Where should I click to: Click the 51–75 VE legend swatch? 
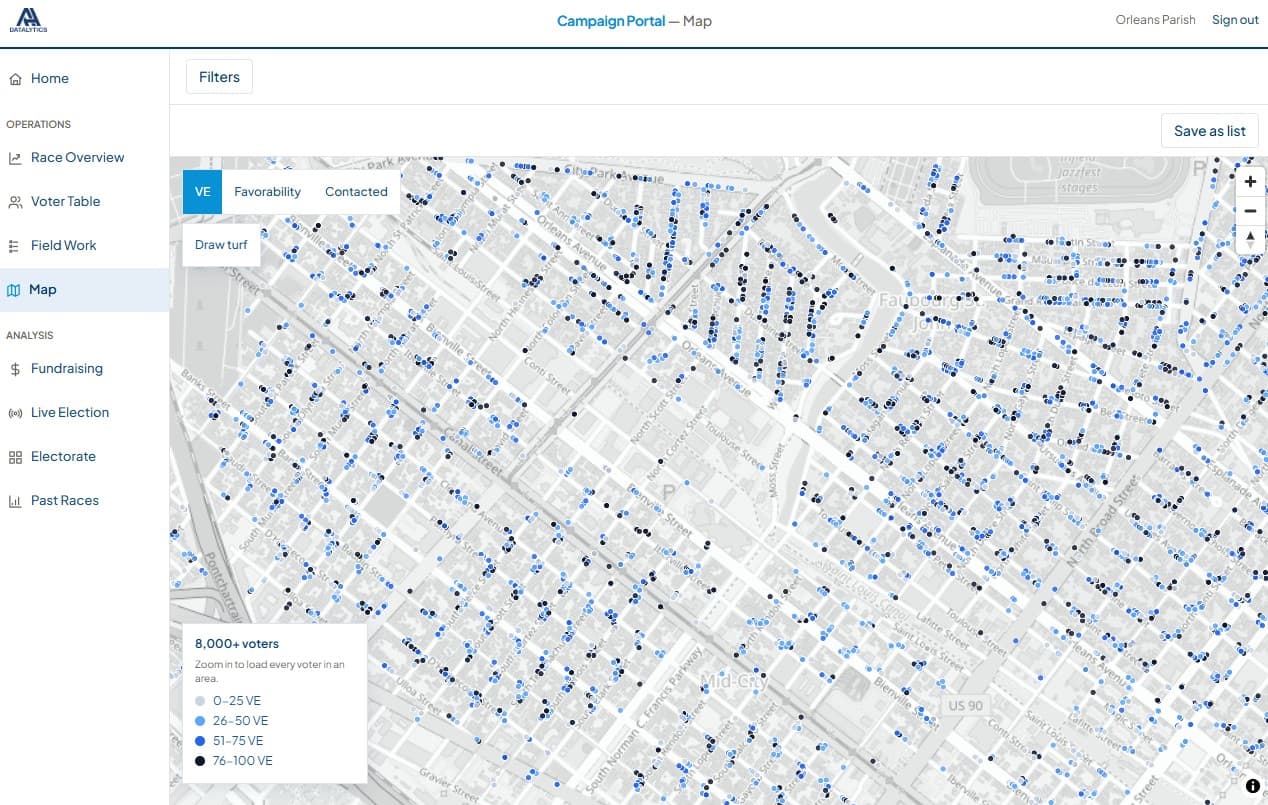pyautogui.click(x=201, y=741)
